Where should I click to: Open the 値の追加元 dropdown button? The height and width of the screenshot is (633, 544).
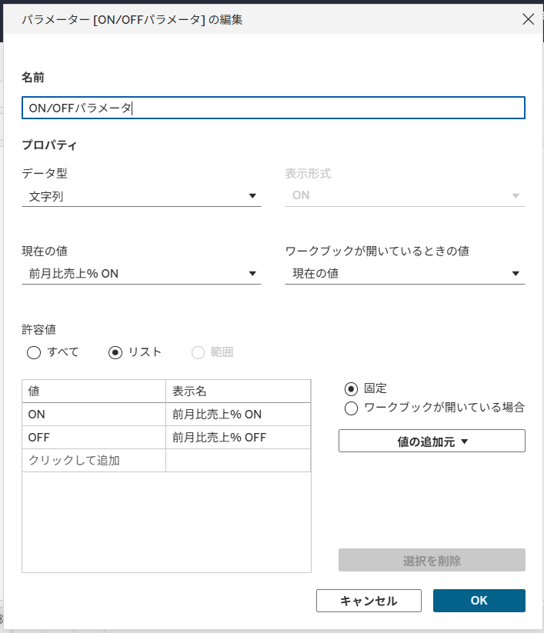click(432, 441)
